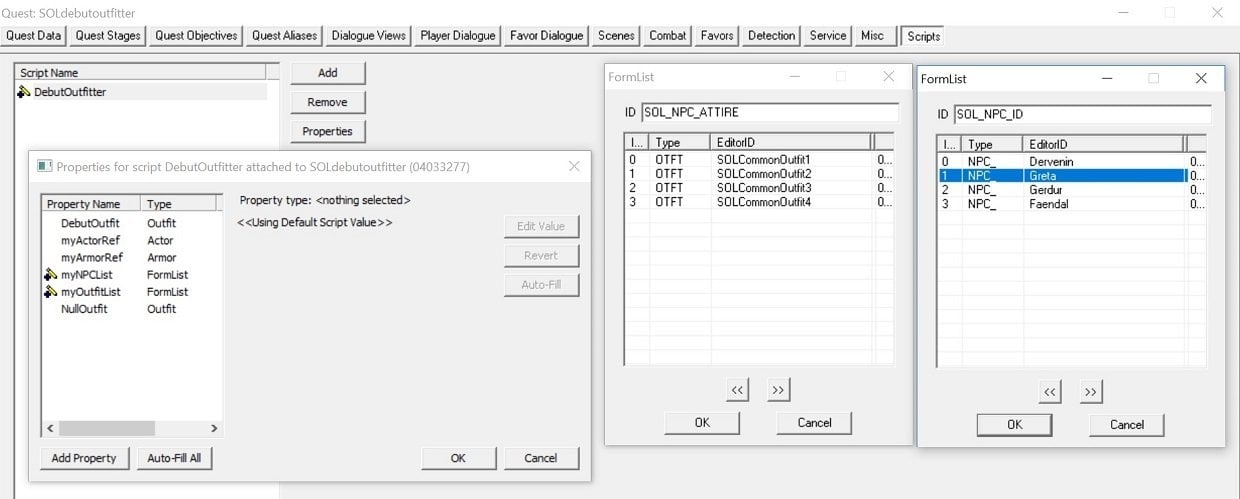Click property list Type column header
Image resolution: width=1240 pixels, height=499 pixels.
coord(180,204)
